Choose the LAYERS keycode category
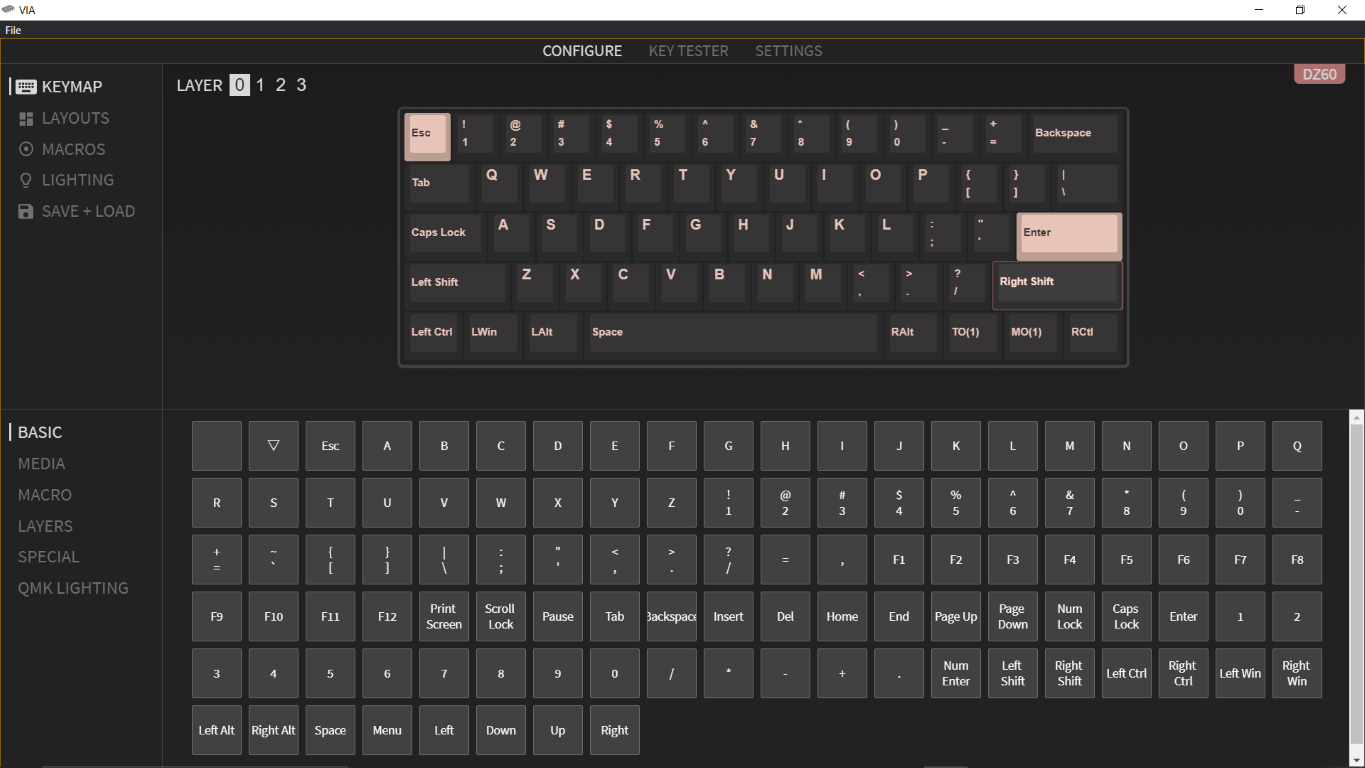1365x768 pixels. [x=45, y=526]
